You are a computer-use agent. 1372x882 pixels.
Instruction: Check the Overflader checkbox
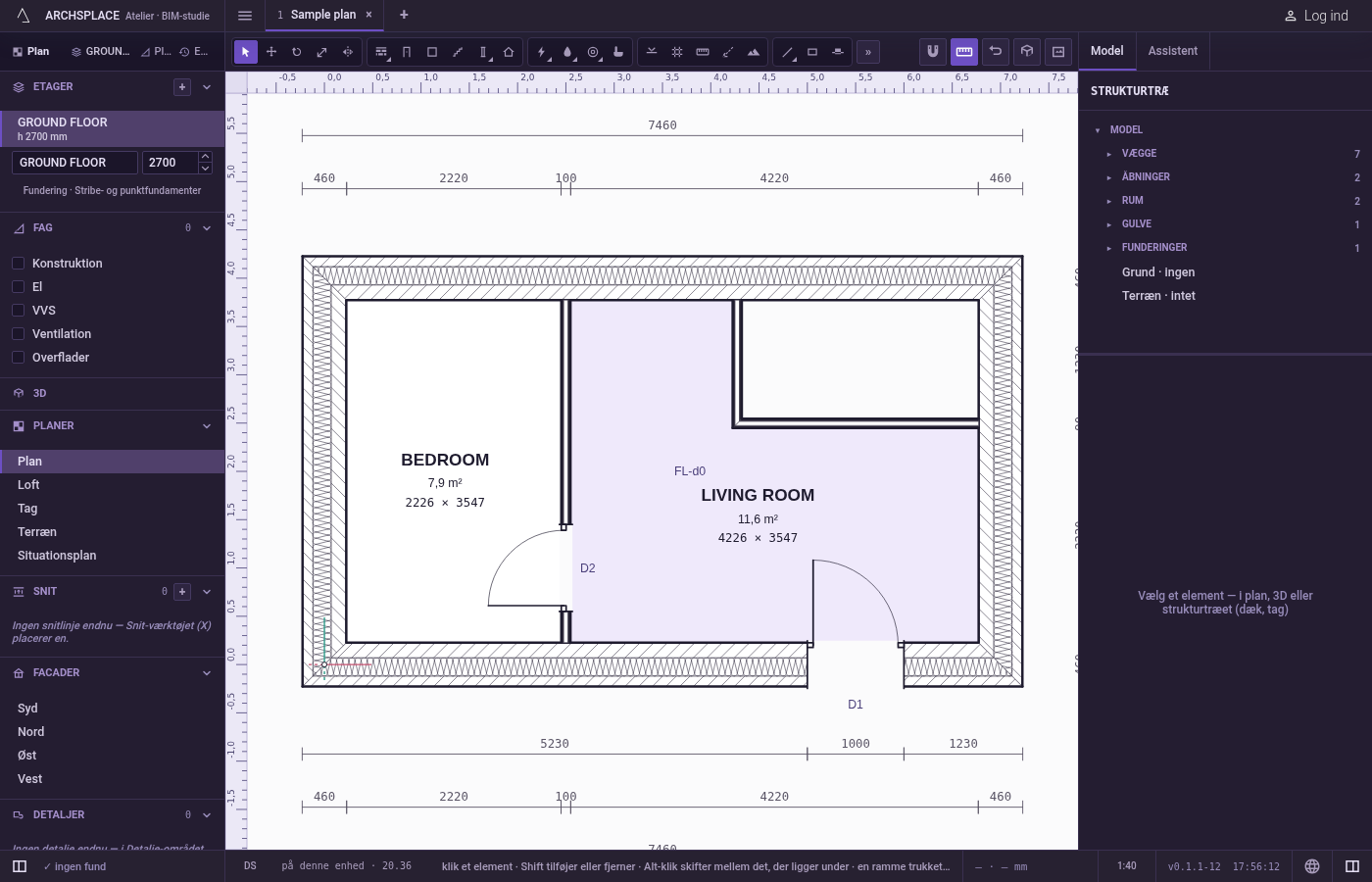tap(18, 358)
